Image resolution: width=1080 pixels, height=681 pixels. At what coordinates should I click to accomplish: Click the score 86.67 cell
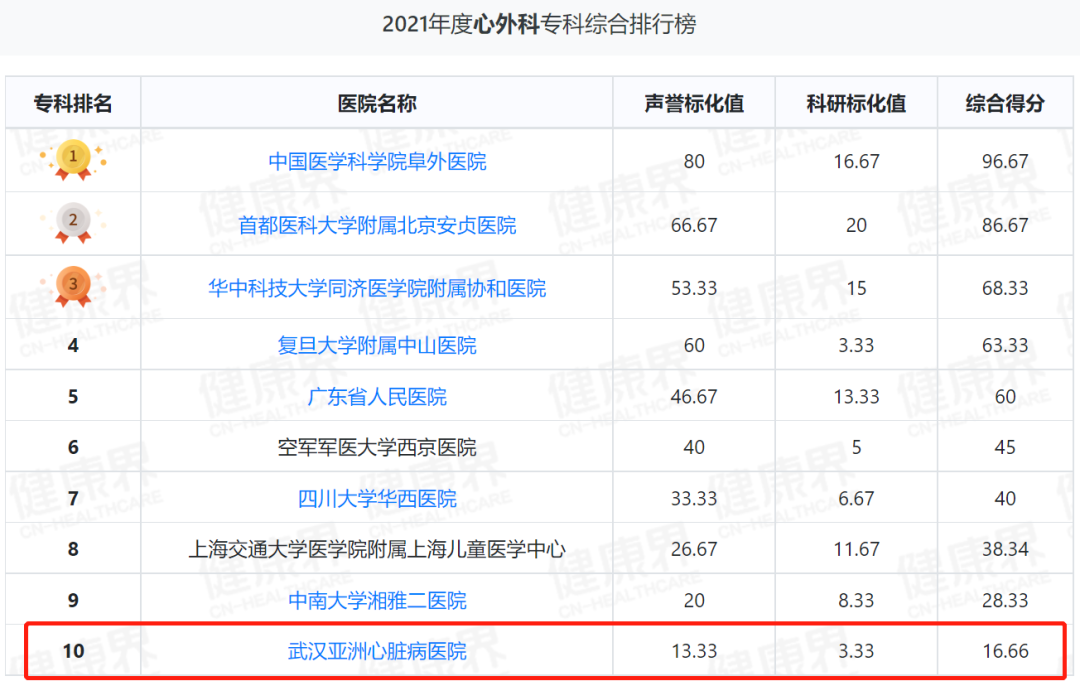pos(1005,225)
